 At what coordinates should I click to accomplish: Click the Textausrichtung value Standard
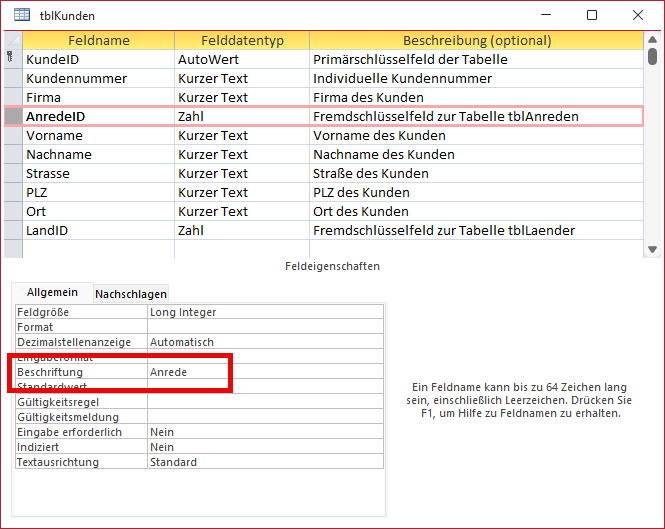(265, 462)
